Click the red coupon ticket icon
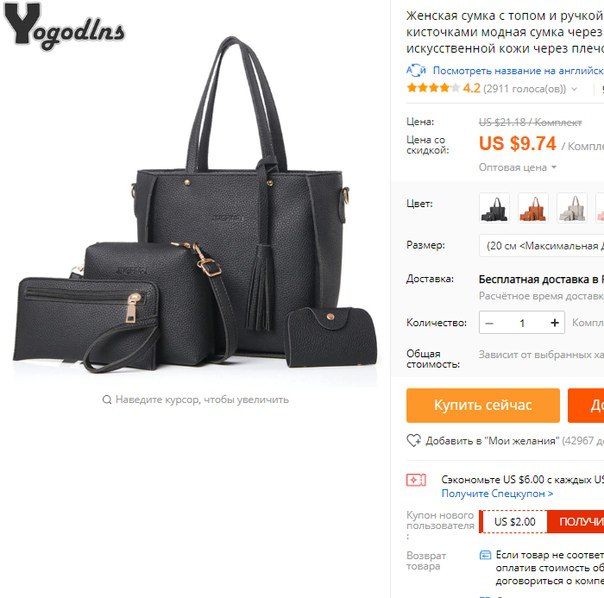 416,480
